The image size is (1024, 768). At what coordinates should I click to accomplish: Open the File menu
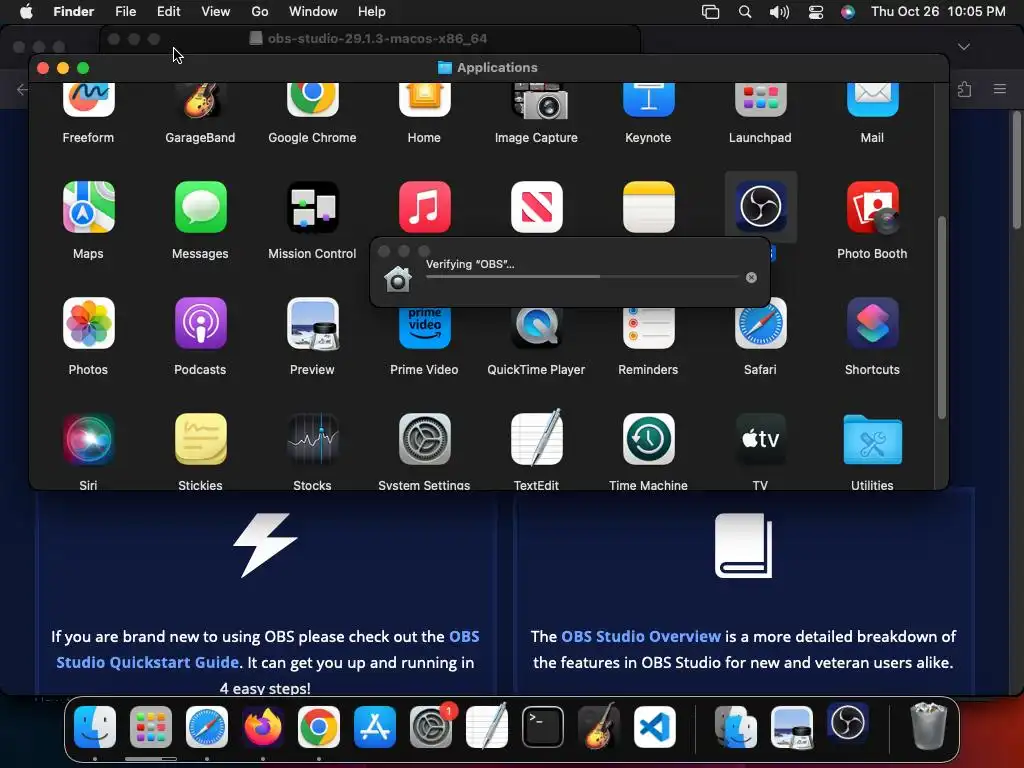(125, 12)
